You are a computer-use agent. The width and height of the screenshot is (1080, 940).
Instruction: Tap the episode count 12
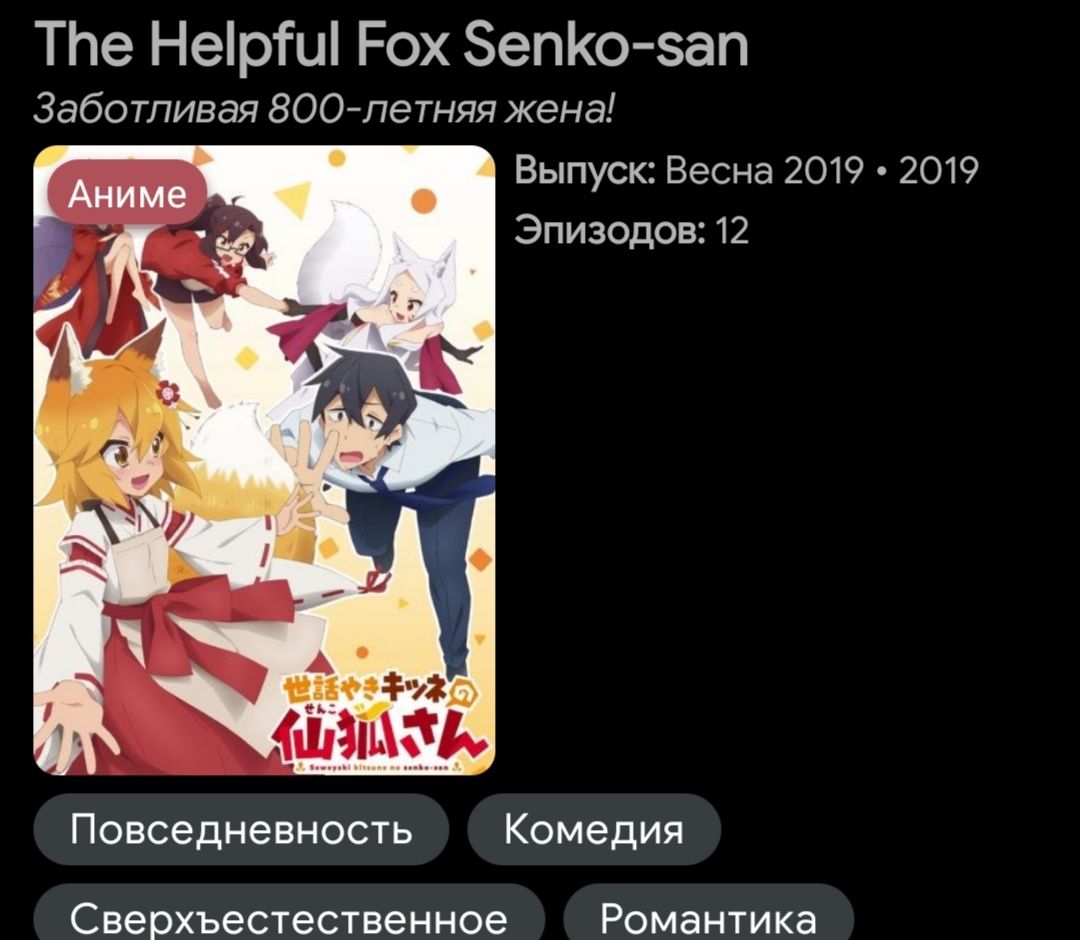coord(732,231)
